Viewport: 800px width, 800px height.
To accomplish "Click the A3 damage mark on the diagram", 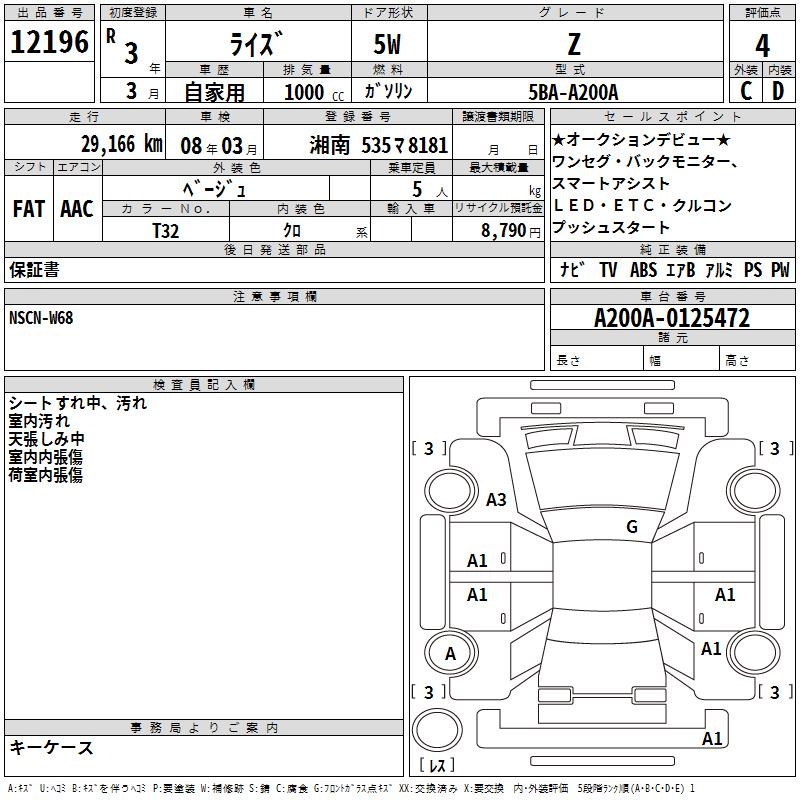I will [x=496, y=499].
